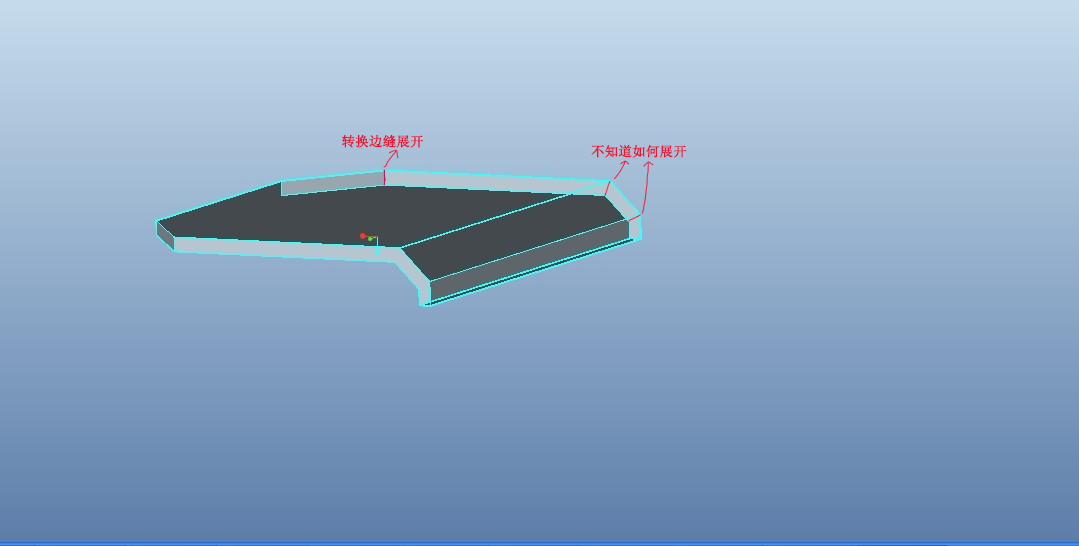Select the small gray end face at the far left corner

[165, 235]
